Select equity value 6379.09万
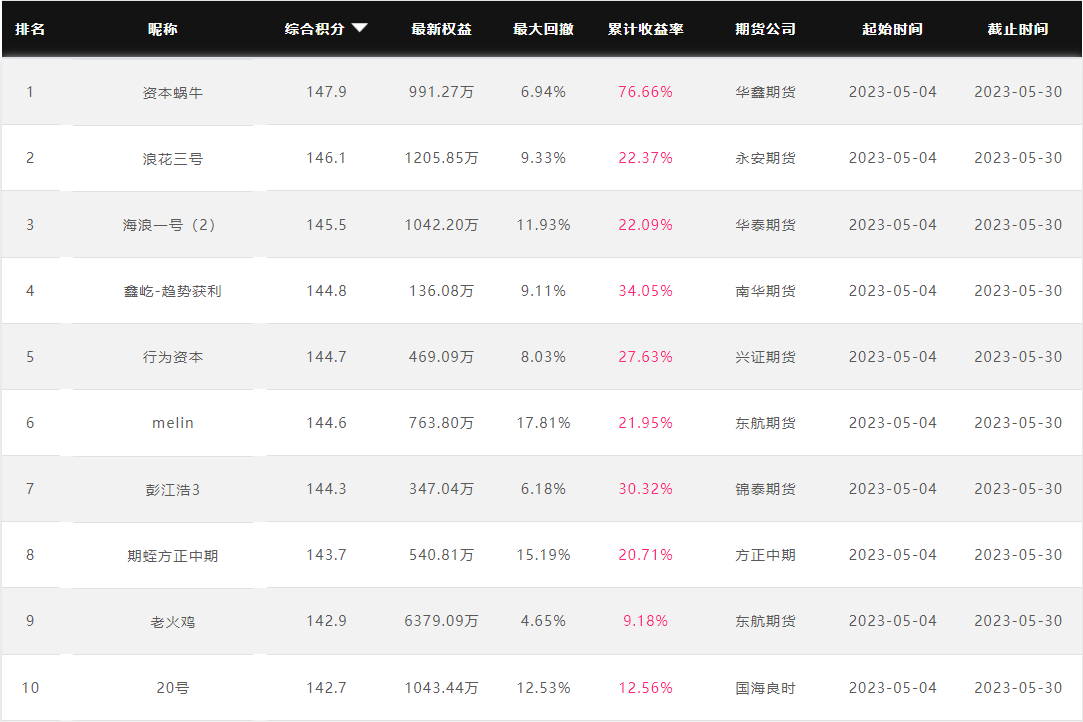The image size is (1083, 722). pos(441,620)
